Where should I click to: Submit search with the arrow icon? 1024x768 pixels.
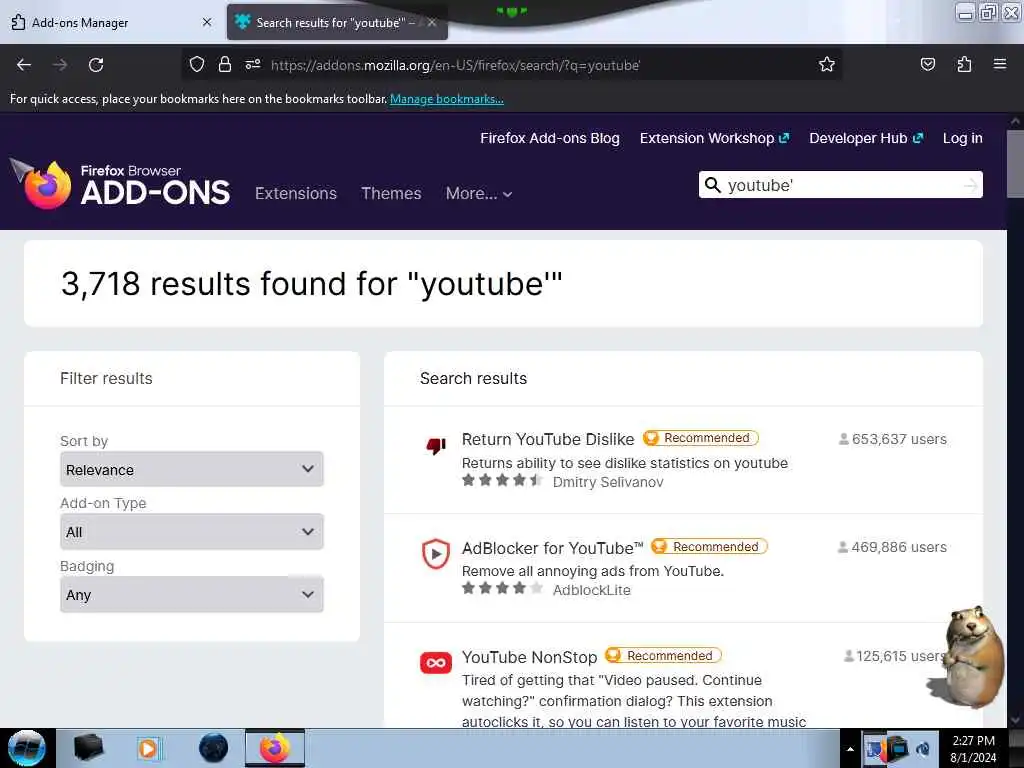[x=970, y=185]
